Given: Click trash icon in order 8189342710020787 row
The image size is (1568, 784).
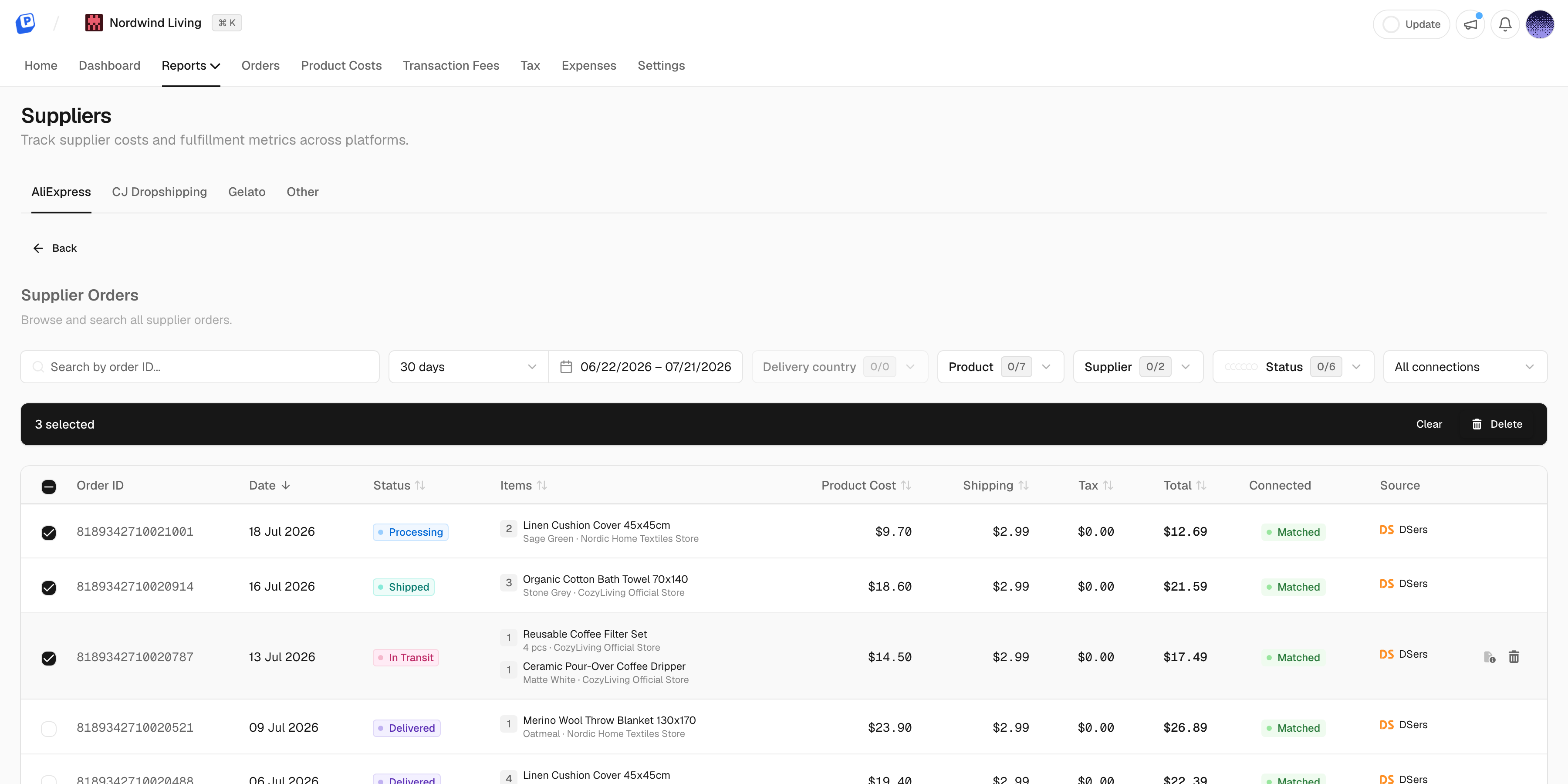Looking at the screenshot, I should click(x=1514, y=657).
